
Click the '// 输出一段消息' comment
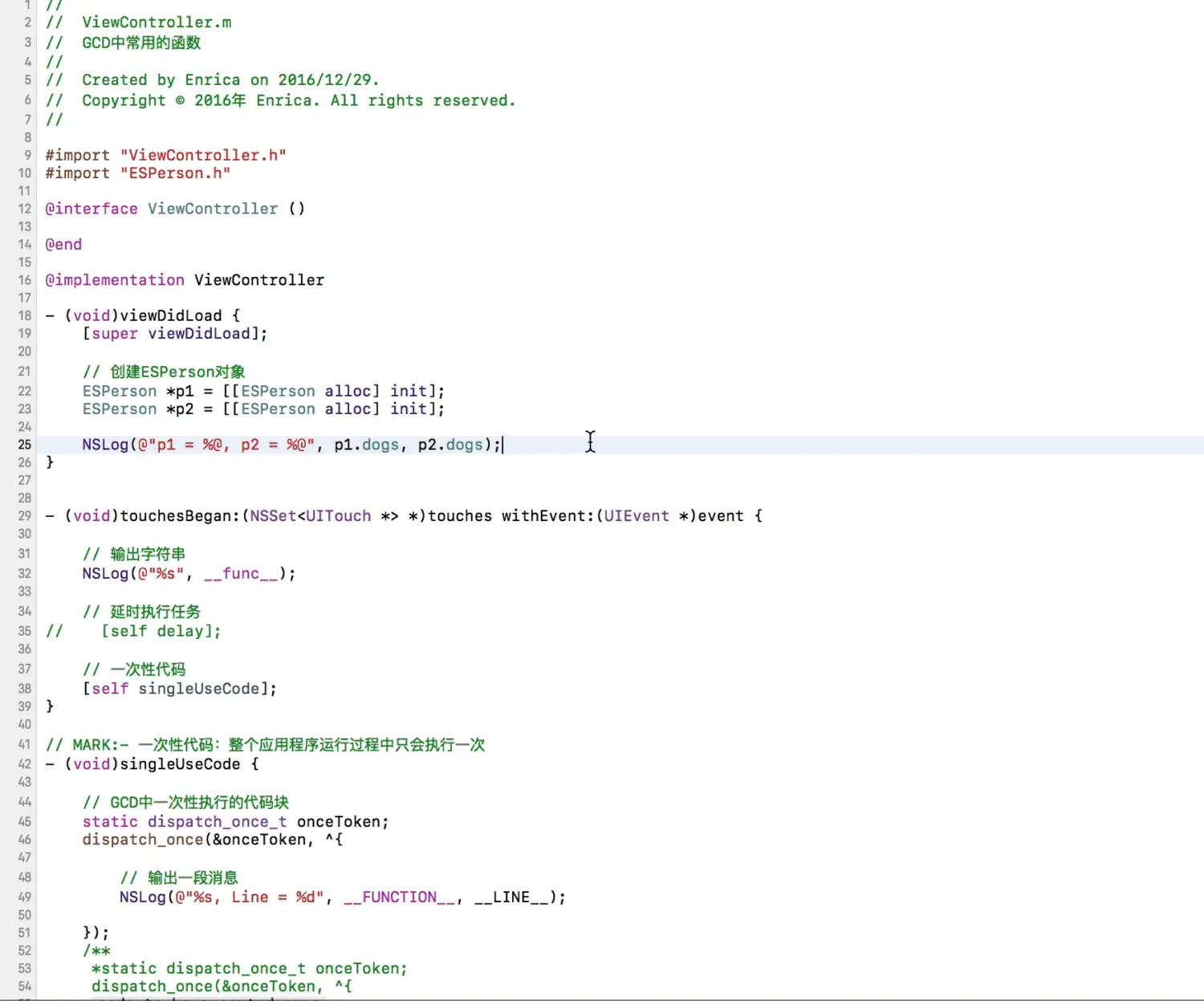(179, 878)
